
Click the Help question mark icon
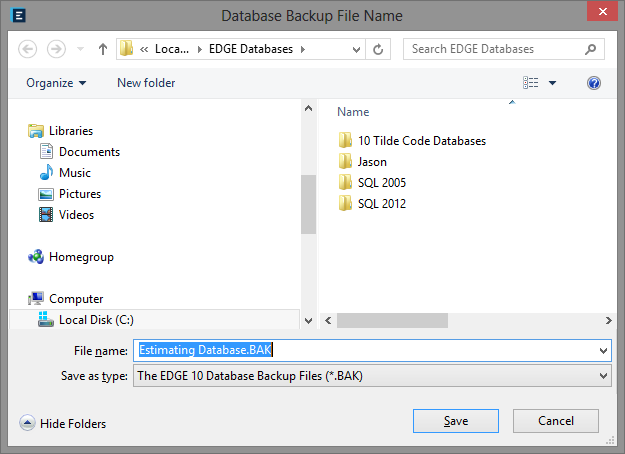tap(594, 83)
